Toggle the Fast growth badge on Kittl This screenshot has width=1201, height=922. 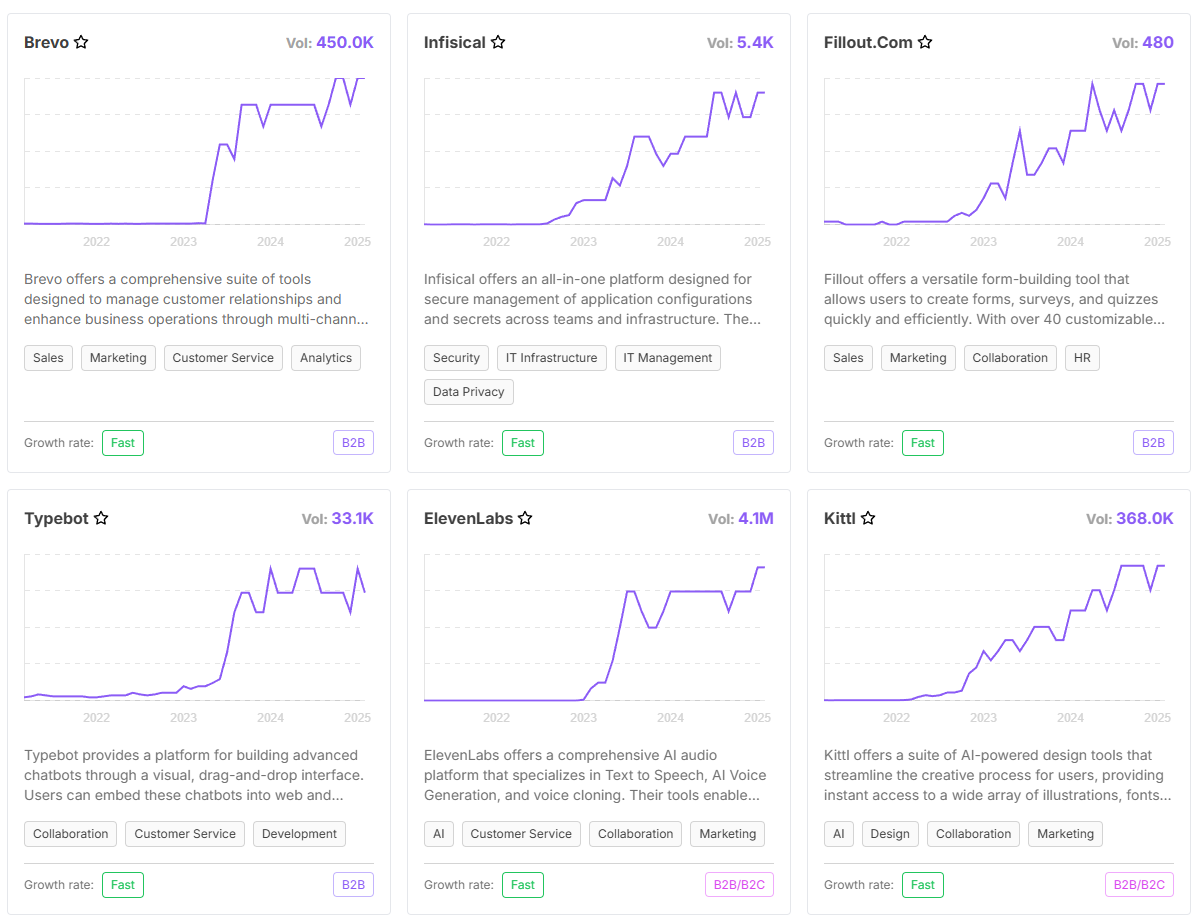click(922, 885)
